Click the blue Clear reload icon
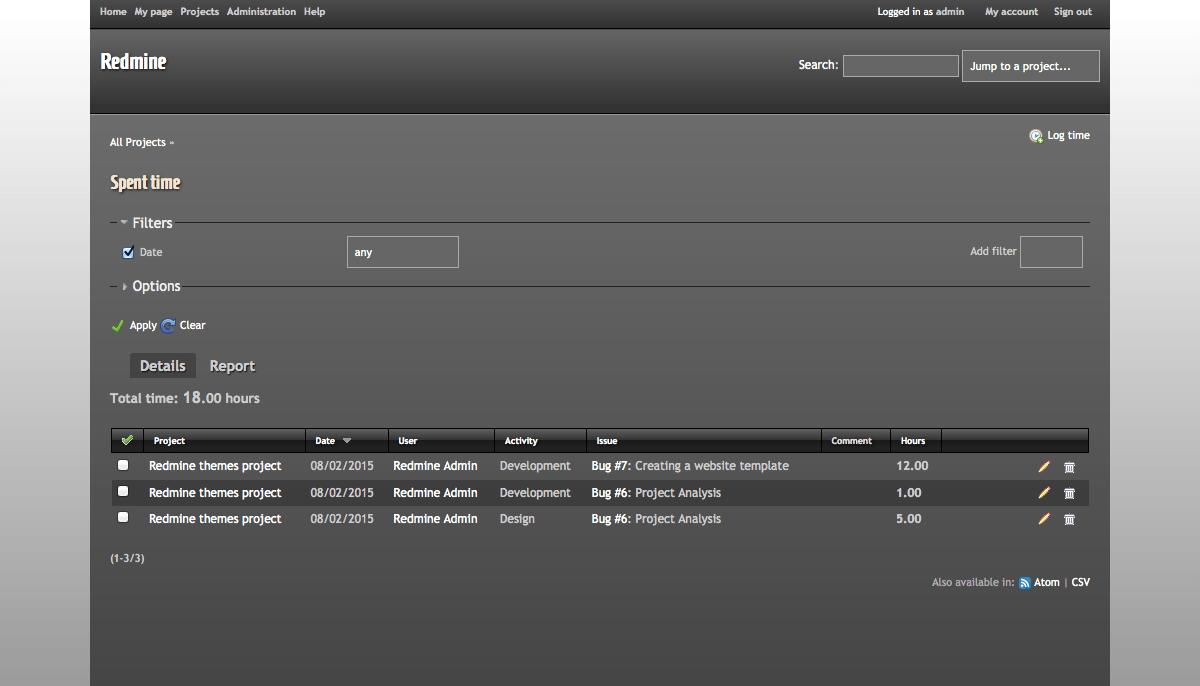 pos(168,326)
